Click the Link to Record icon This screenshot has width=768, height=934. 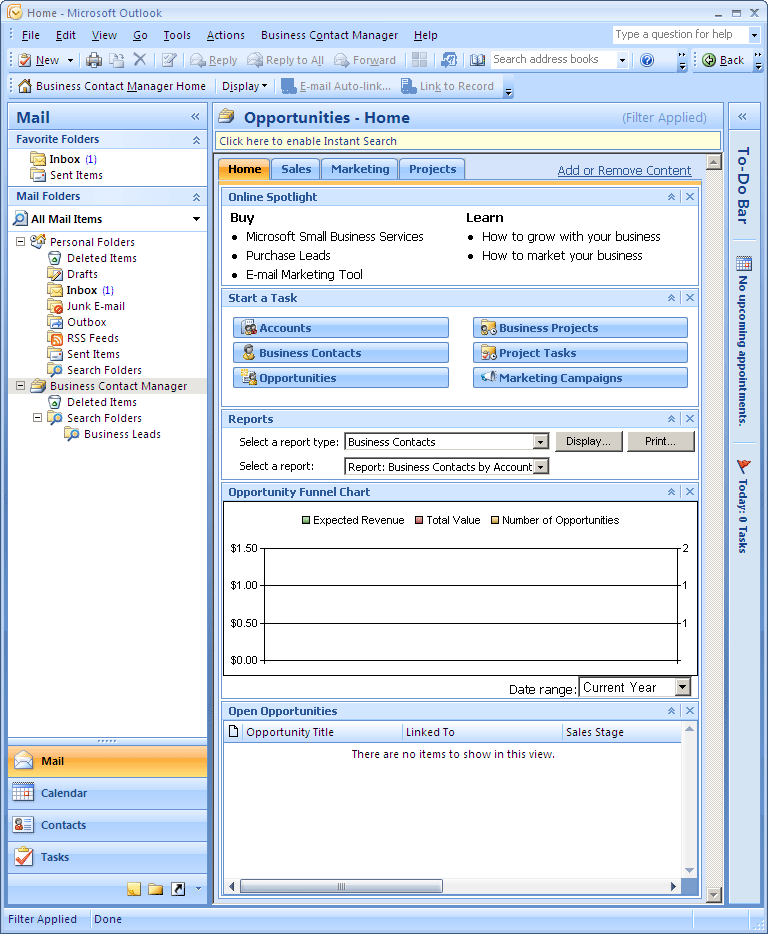coord(408,86)
